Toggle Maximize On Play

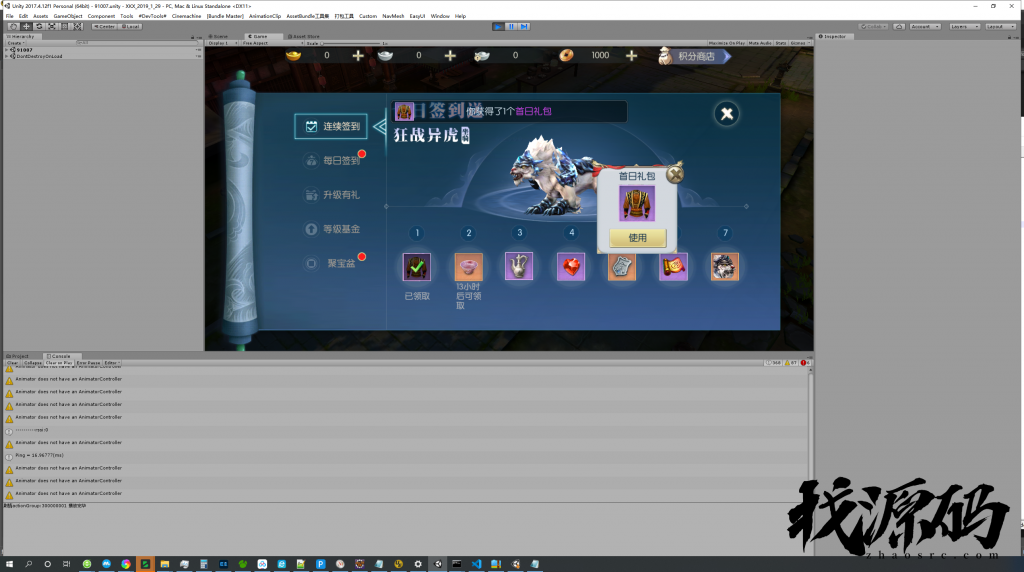pyautogui.click(x=727, y=43)
